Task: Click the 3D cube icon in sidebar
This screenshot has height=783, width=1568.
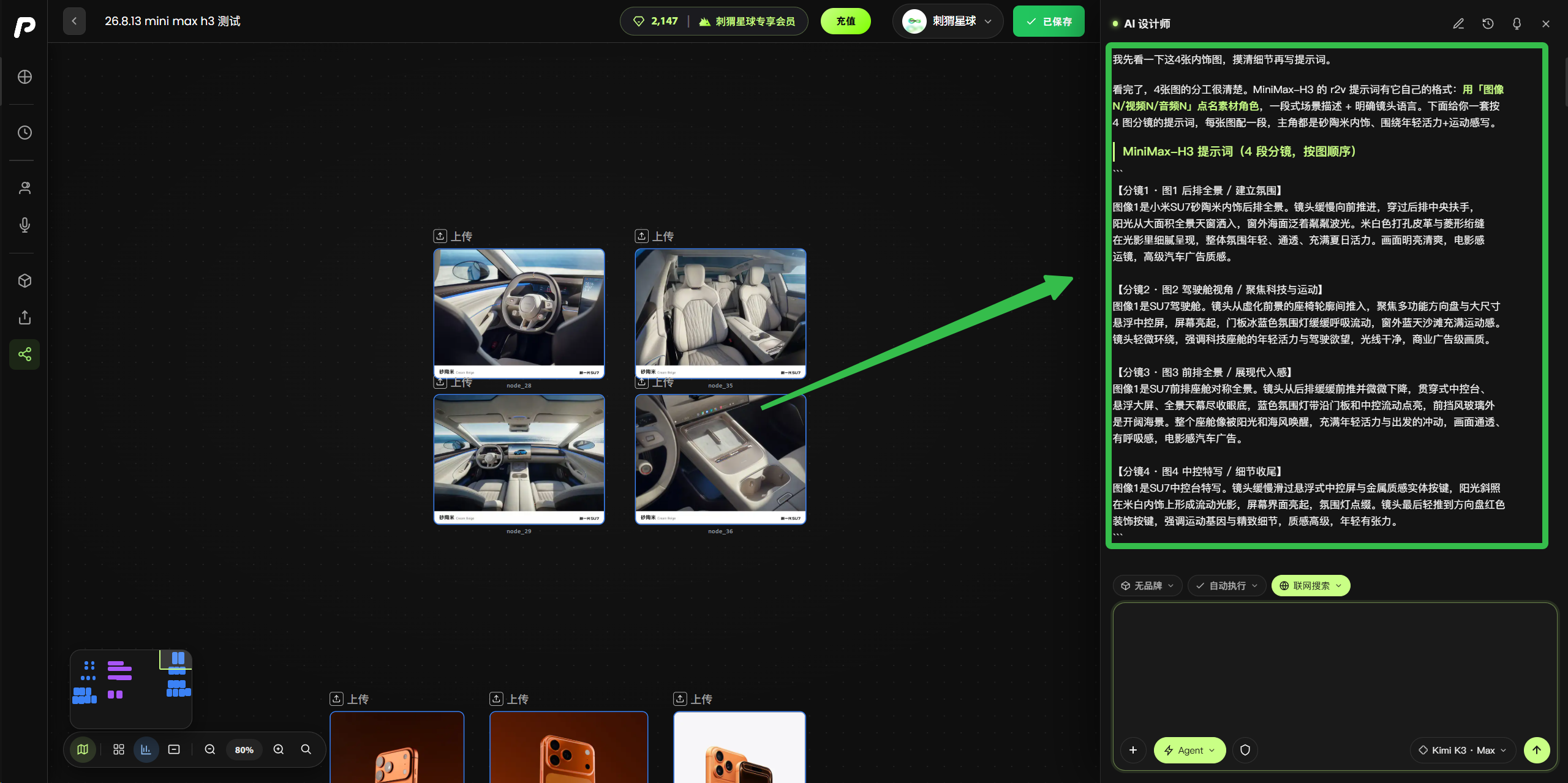Action: tap(24, 280)
